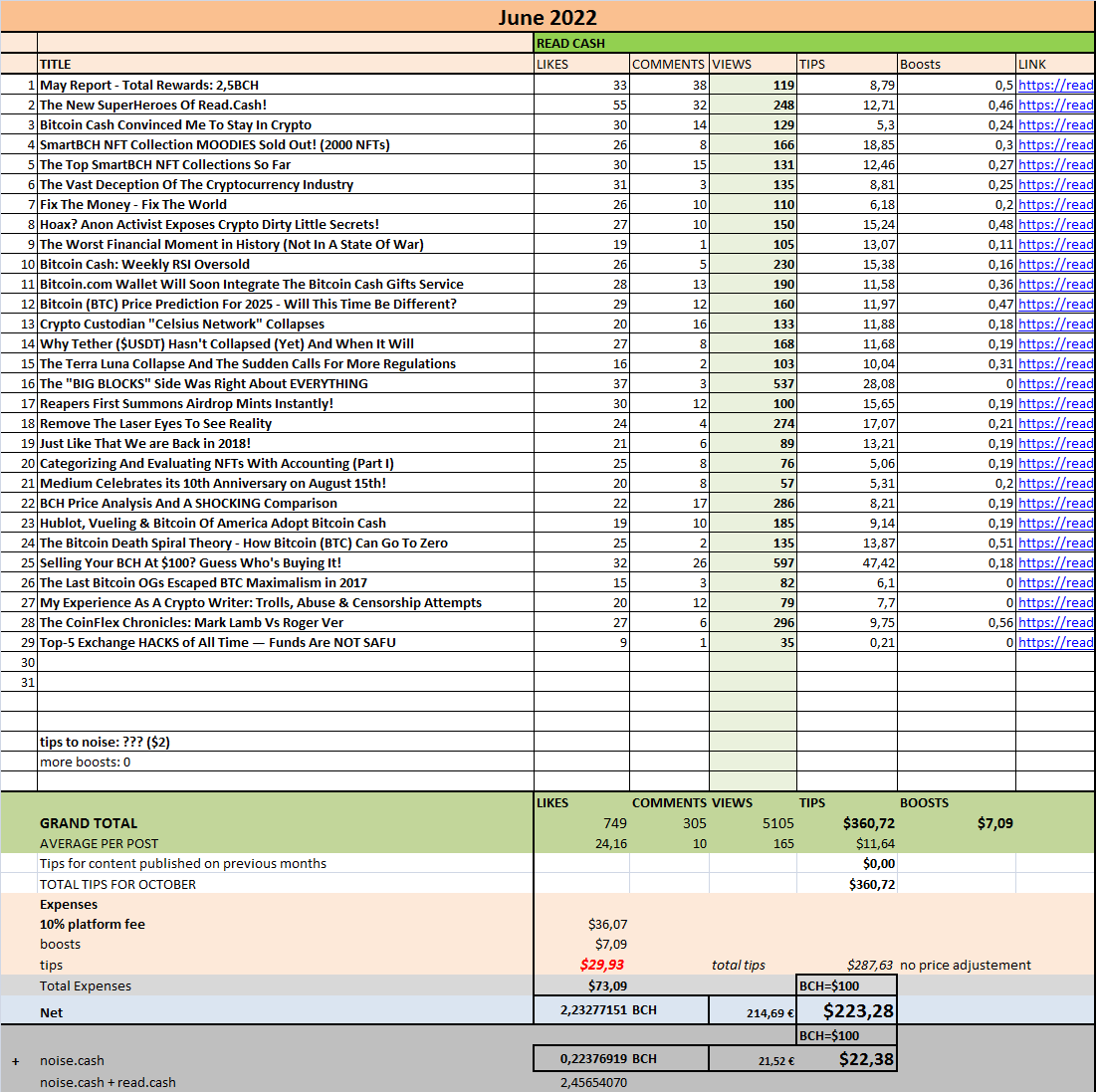Screen dimensions: 1096x1092
Task: Select the June 2022 title cell
Action: [548, 17]
